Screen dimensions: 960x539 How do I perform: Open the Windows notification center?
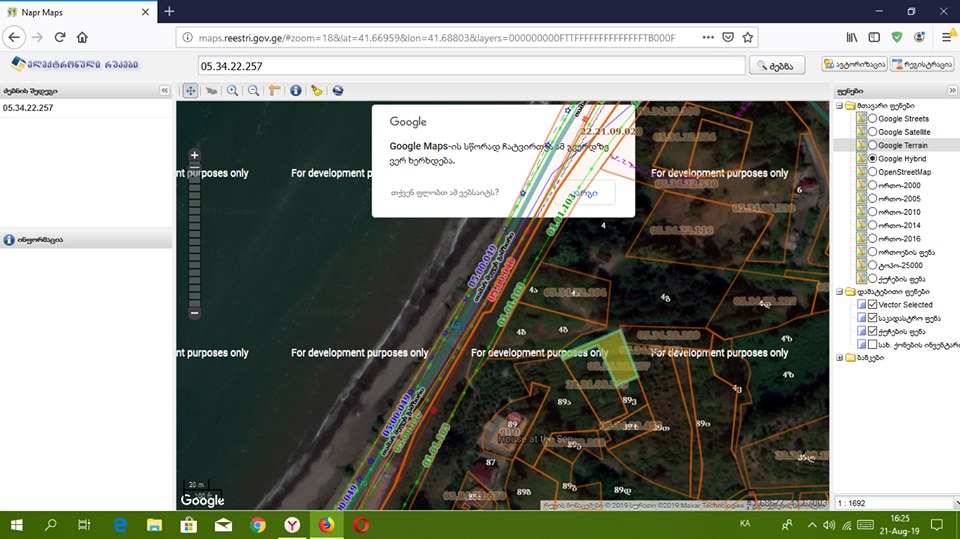[x=937, y=525]
